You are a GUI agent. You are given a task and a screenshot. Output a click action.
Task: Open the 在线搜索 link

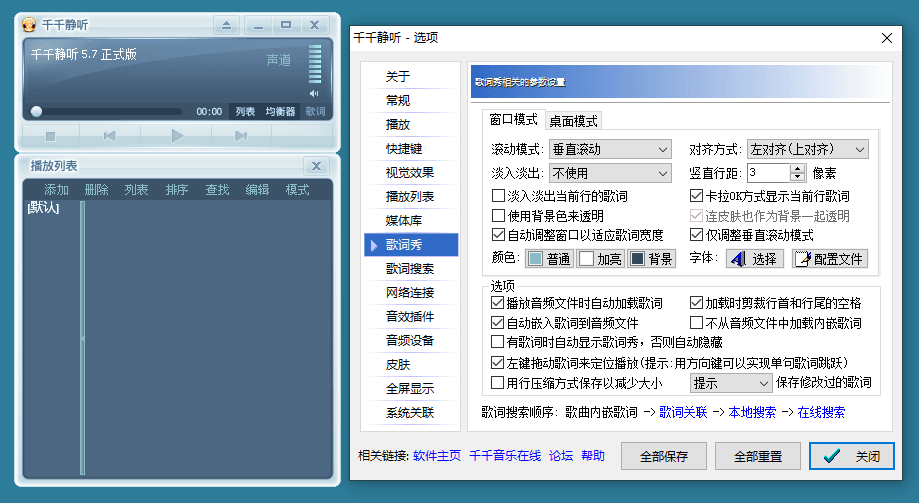click(x=821, y=412)
